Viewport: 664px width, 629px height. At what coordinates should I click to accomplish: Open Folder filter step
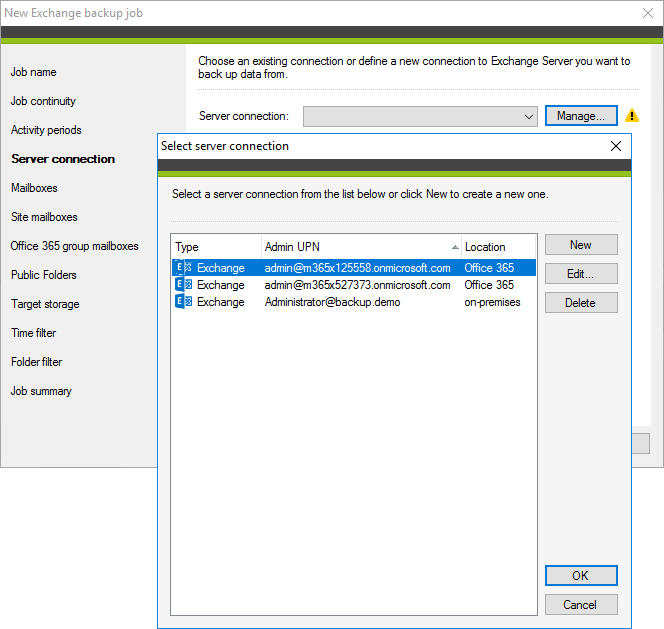tap(36, 362)
